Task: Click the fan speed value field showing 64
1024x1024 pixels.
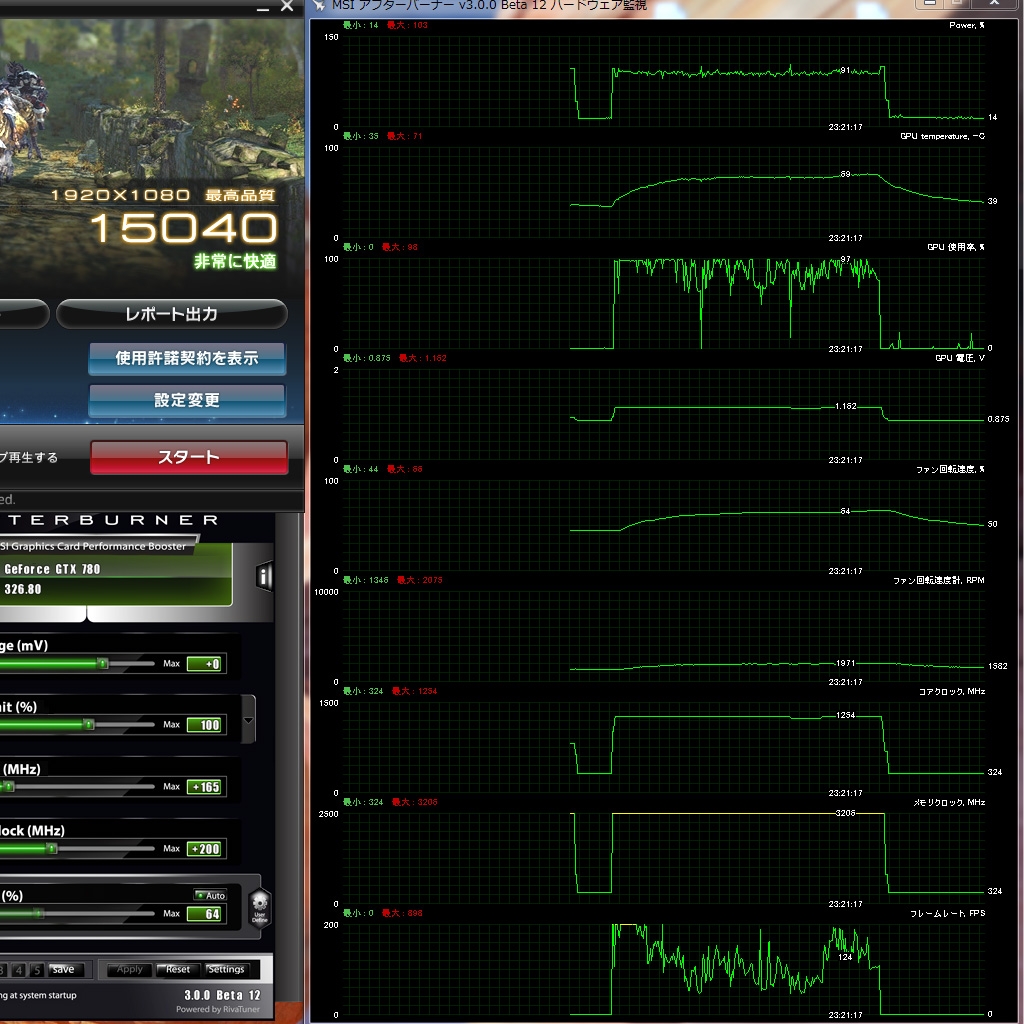Action: coord(206,914)
